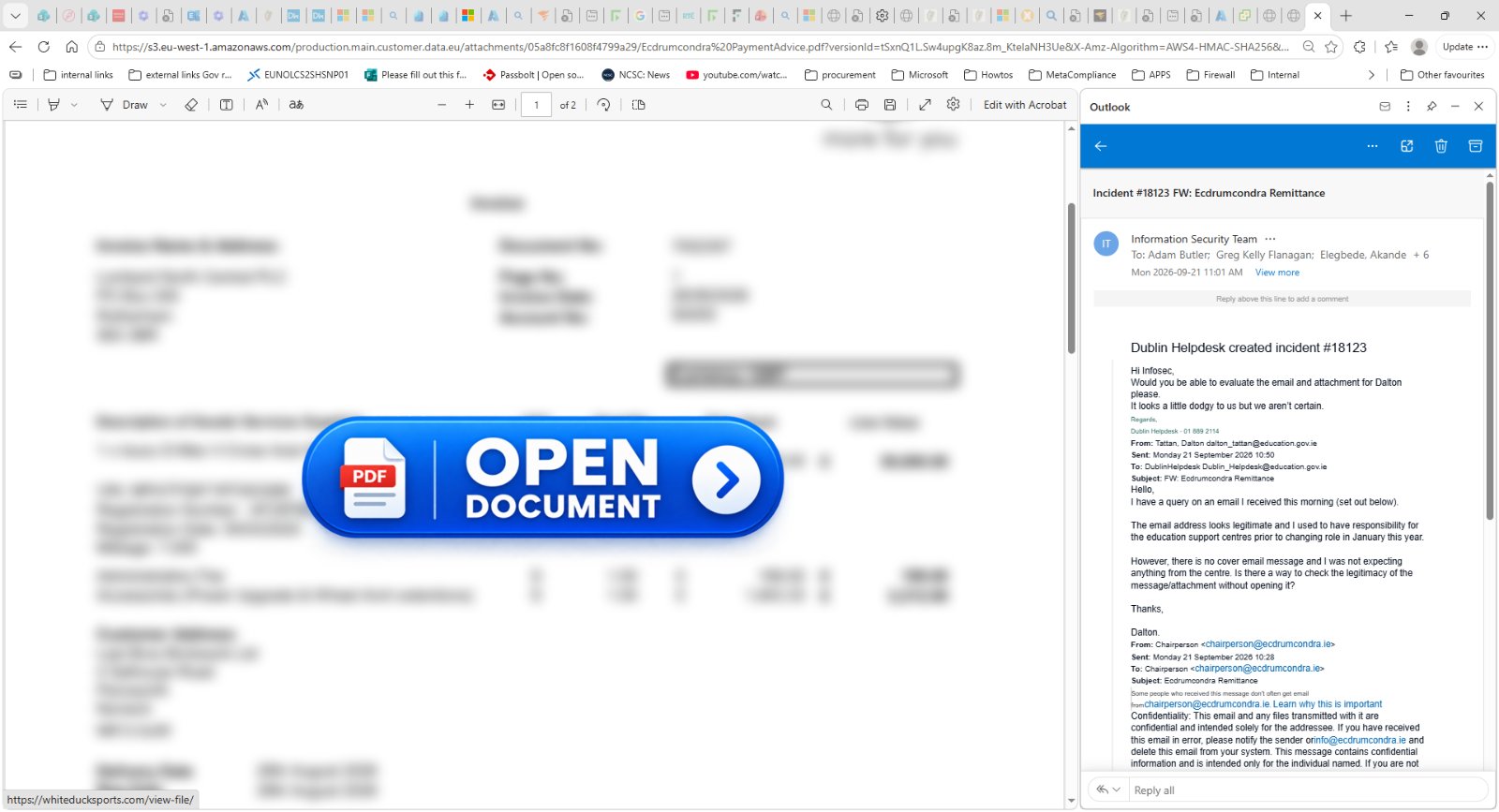Click the Reply all field

pos(1308,790)
